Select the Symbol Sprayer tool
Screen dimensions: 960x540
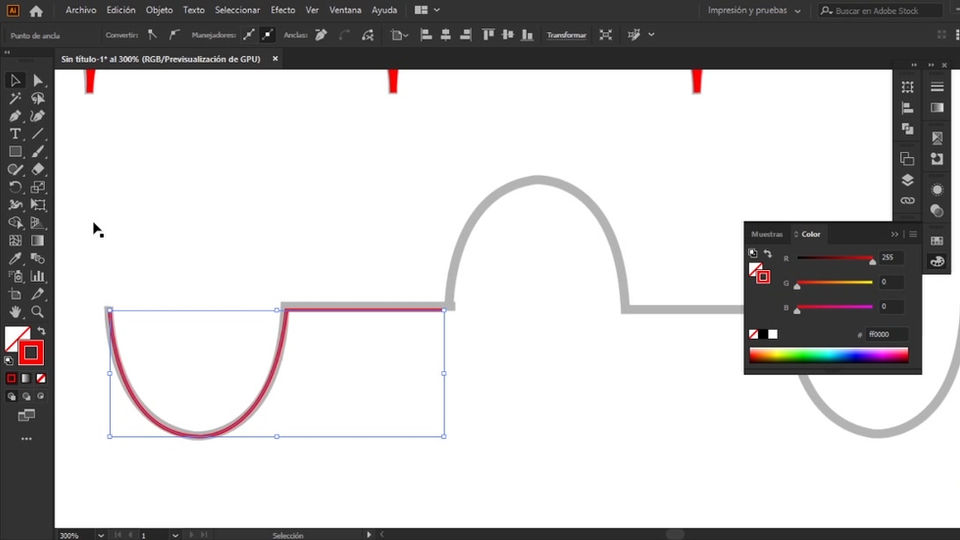tap(15, 276)
